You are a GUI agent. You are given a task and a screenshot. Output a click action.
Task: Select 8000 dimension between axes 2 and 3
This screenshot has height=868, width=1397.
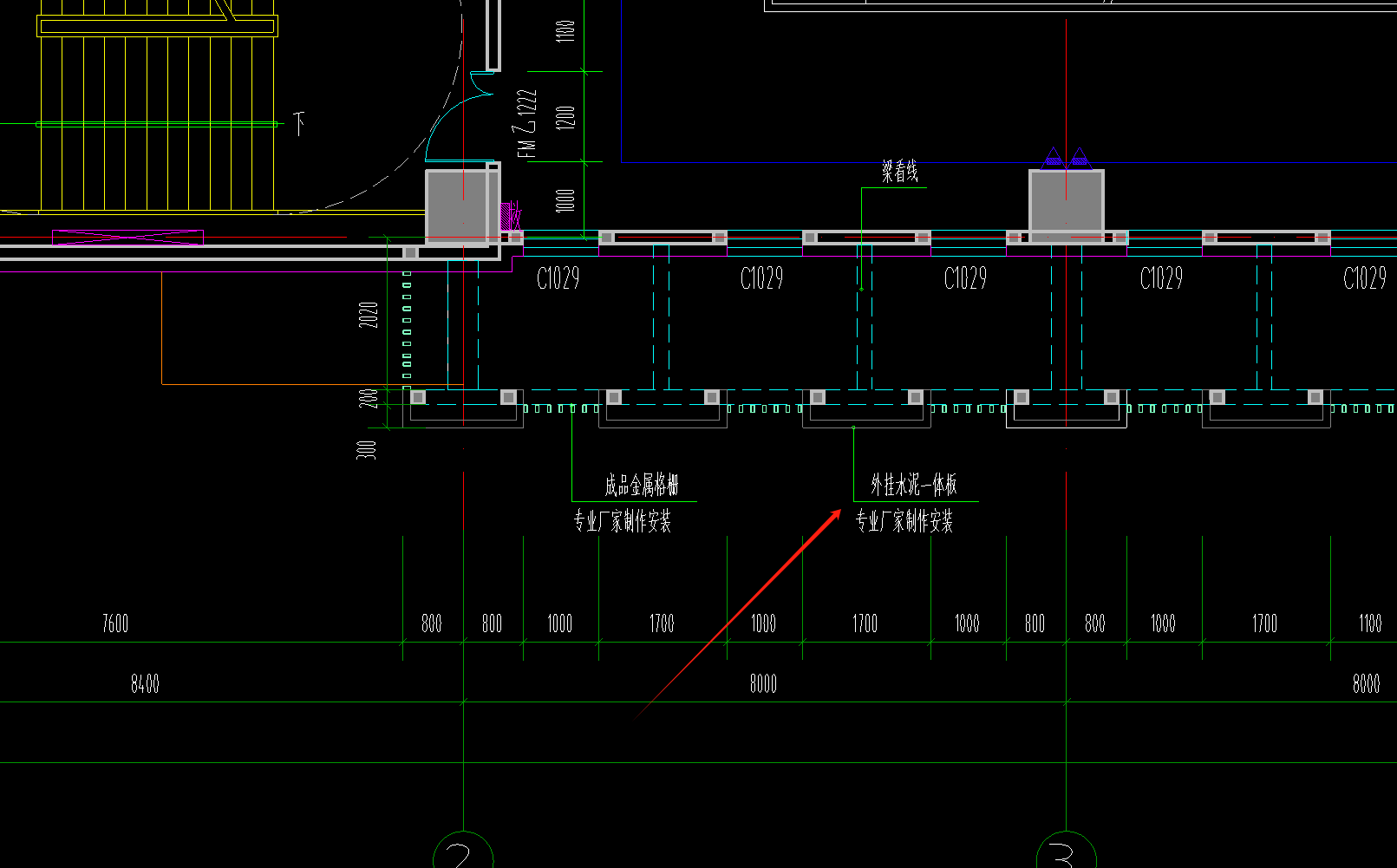(763, 684)
